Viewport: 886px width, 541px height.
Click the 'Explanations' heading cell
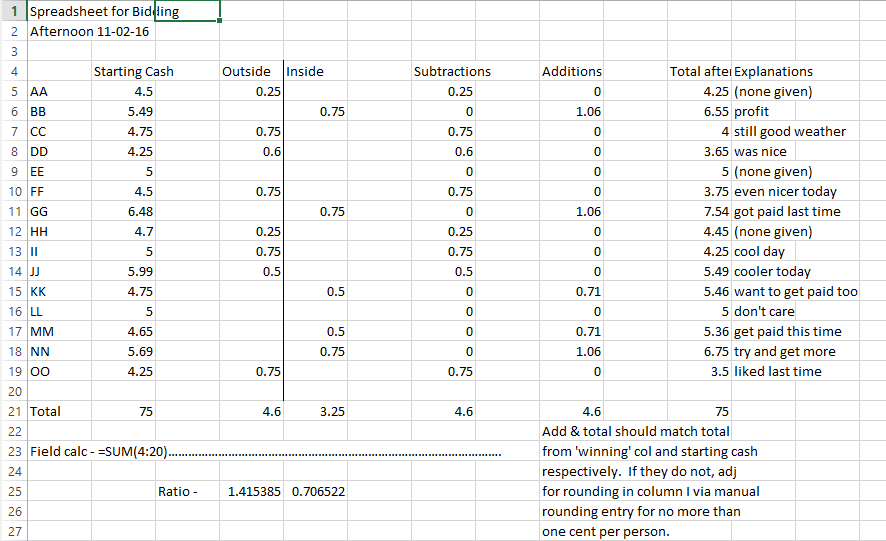773,72
